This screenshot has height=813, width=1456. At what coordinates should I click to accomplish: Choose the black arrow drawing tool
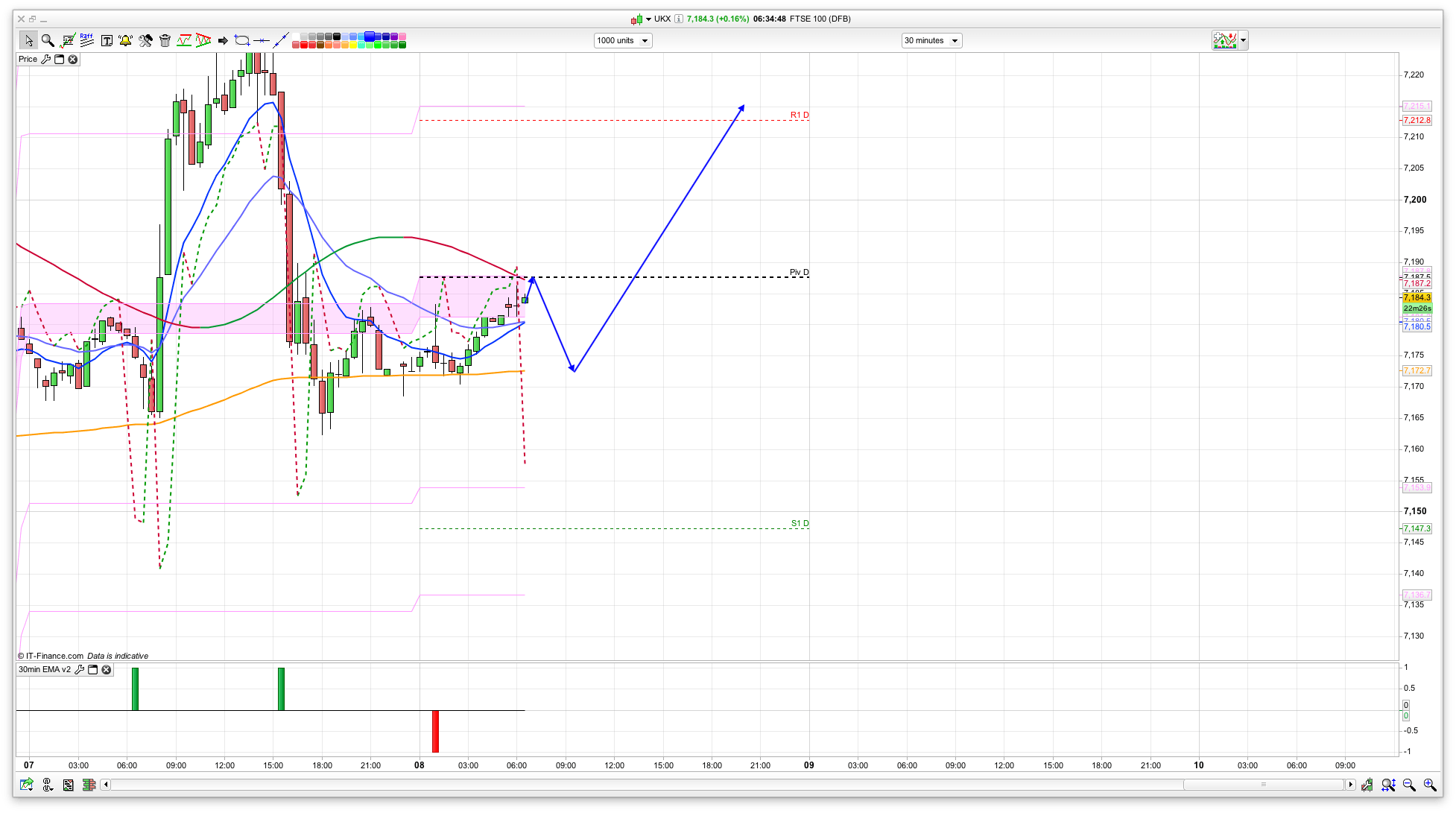click(x=222, y=40)
